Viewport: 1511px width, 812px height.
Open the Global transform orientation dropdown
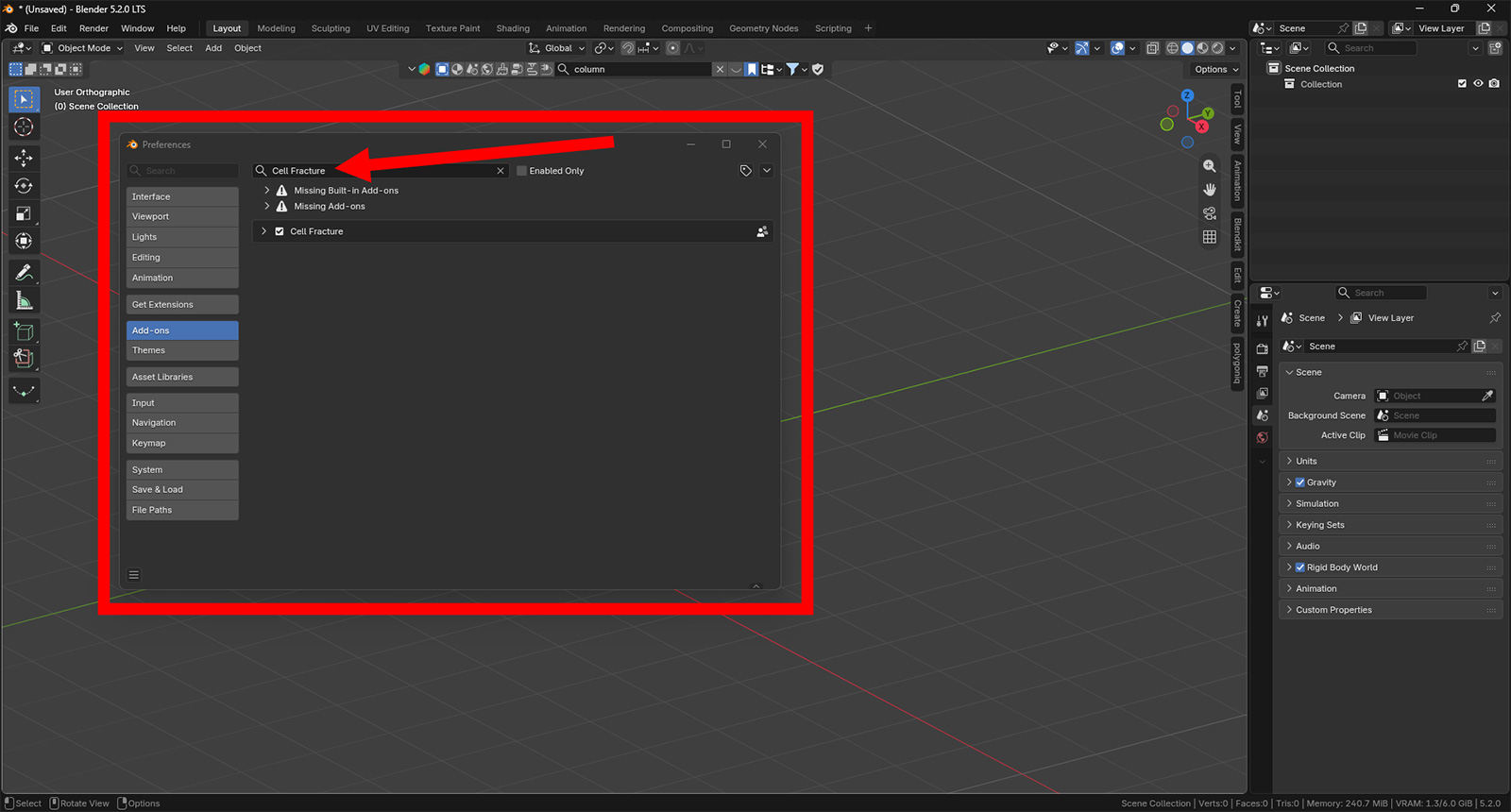click(557, 48)
